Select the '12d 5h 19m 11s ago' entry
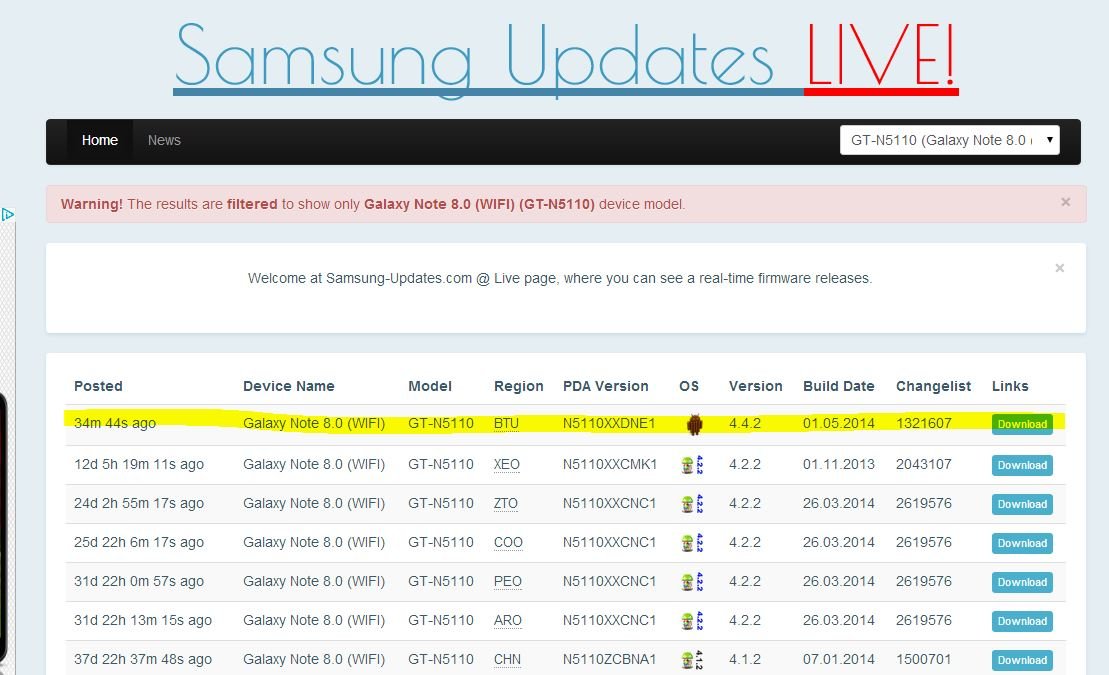The height and width of the screenshot is (675, 1109). click(139, 464)
